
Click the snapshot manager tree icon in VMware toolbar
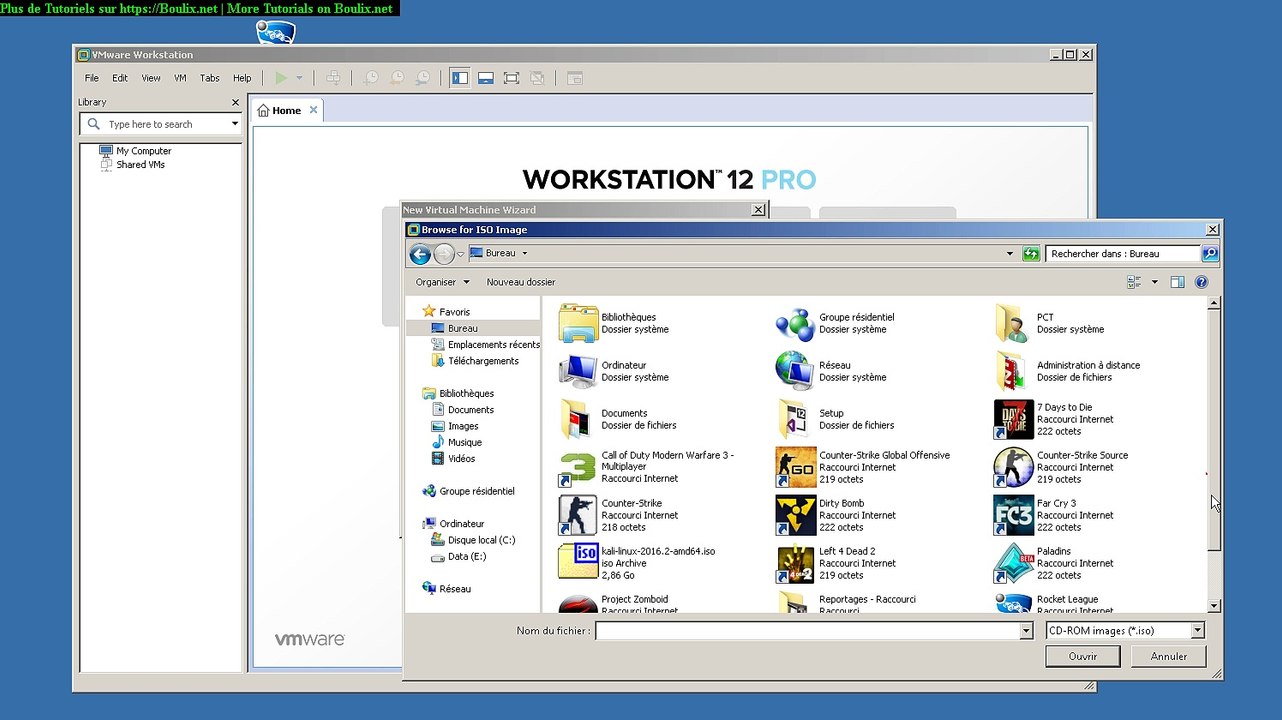[334, 78]
